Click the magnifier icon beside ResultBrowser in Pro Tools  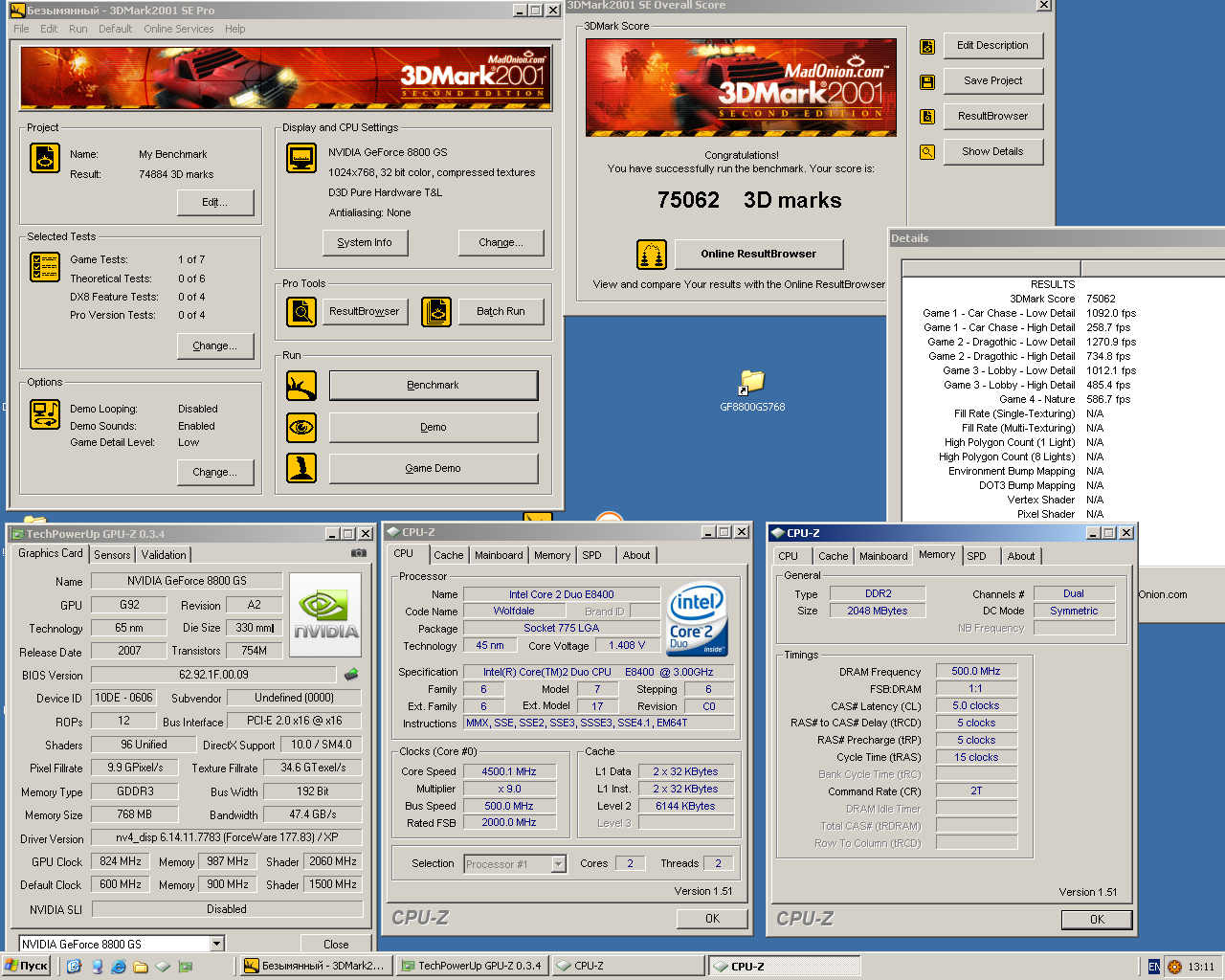[x=301, y=312]
